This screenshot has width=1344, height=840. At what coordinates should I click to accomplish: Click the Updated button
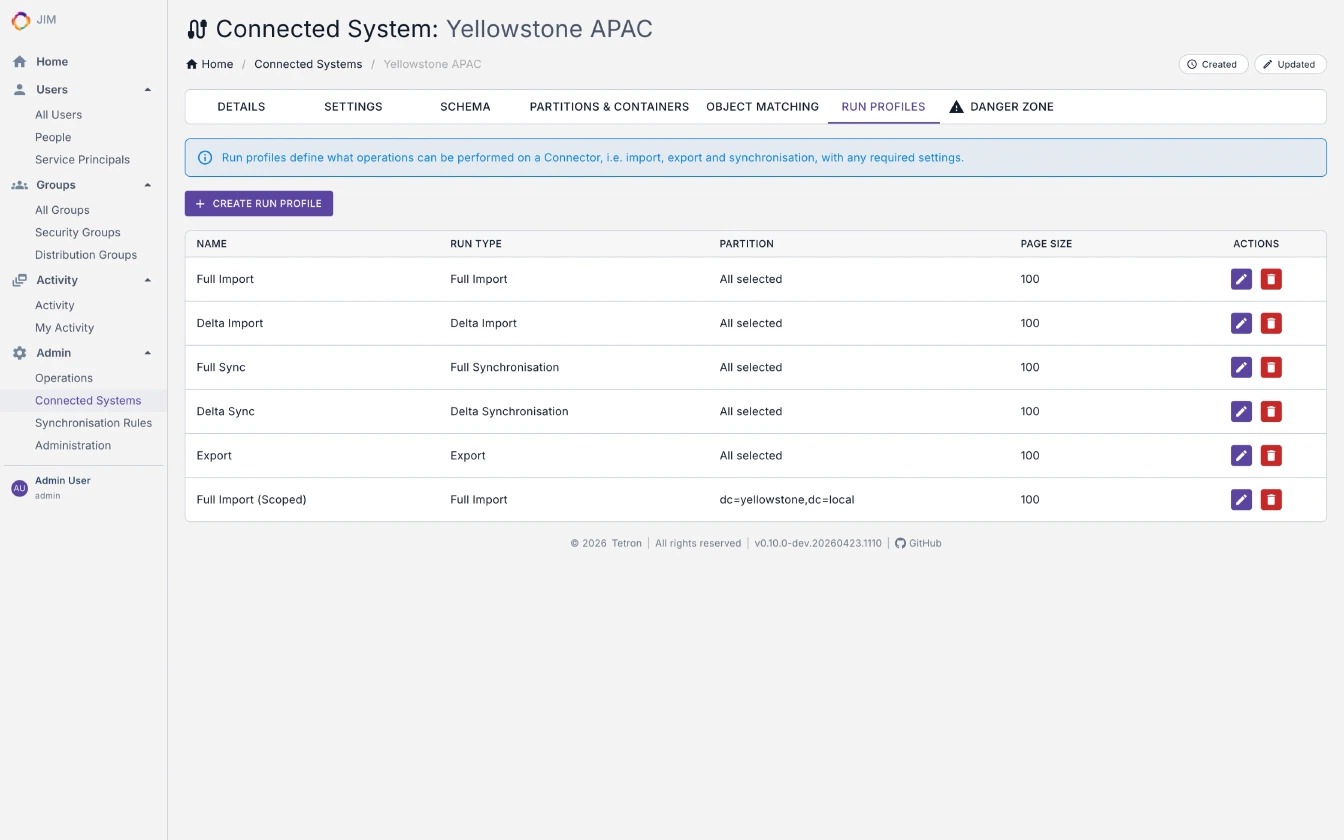pos(1289,64)
